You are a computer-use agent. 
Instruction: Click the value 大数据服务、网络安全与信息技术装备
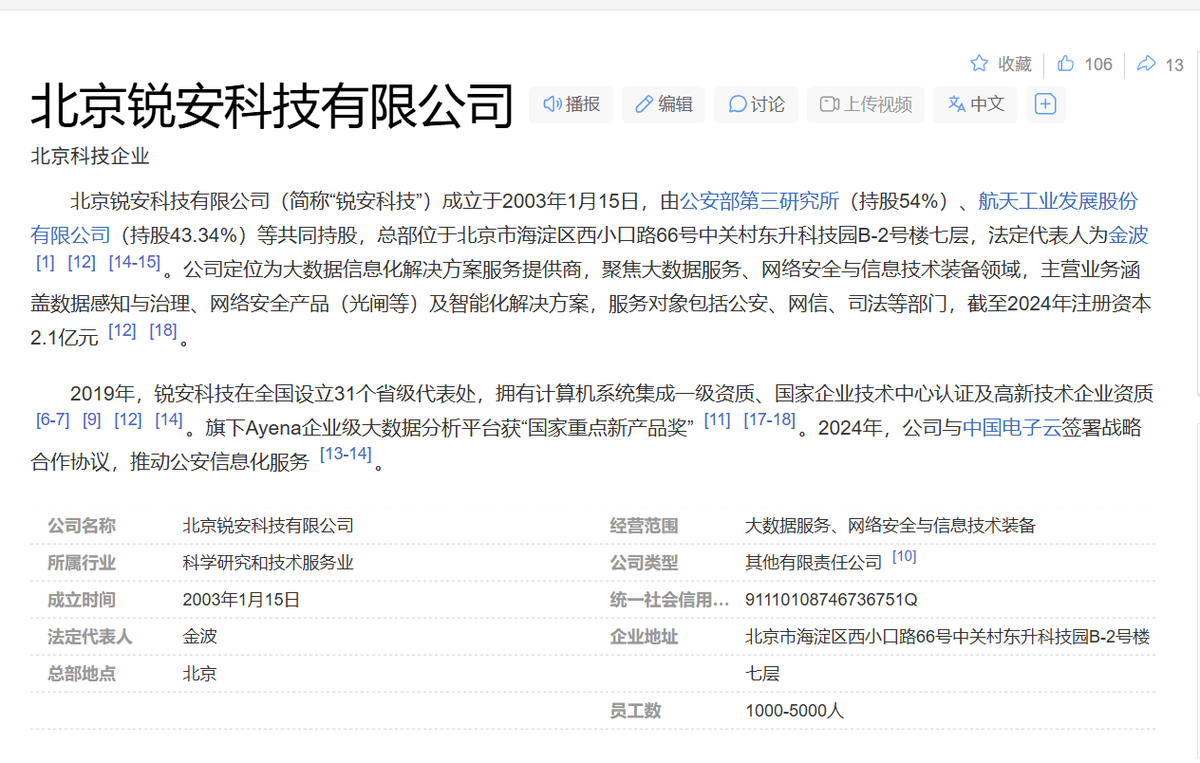click(x=891, y=525)
